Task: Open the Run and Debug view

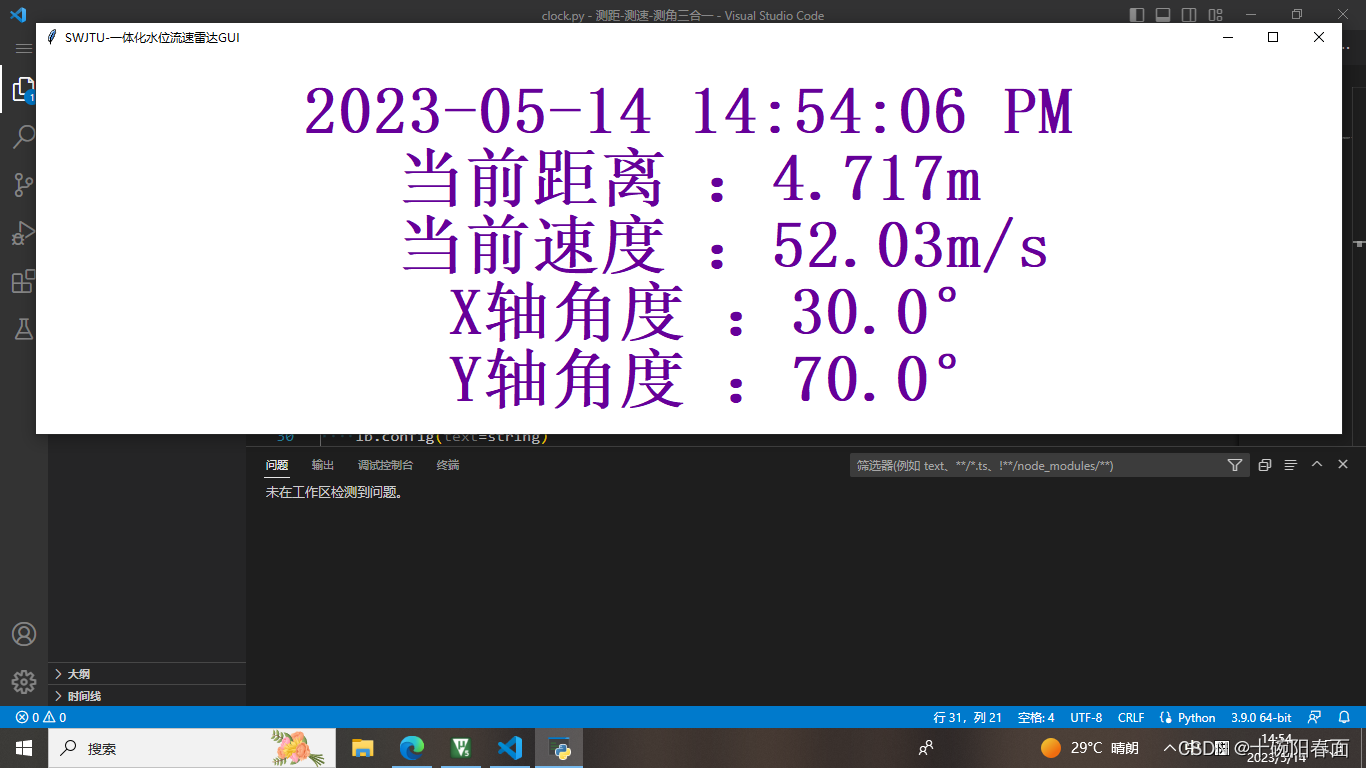Action: pos(24,232)
